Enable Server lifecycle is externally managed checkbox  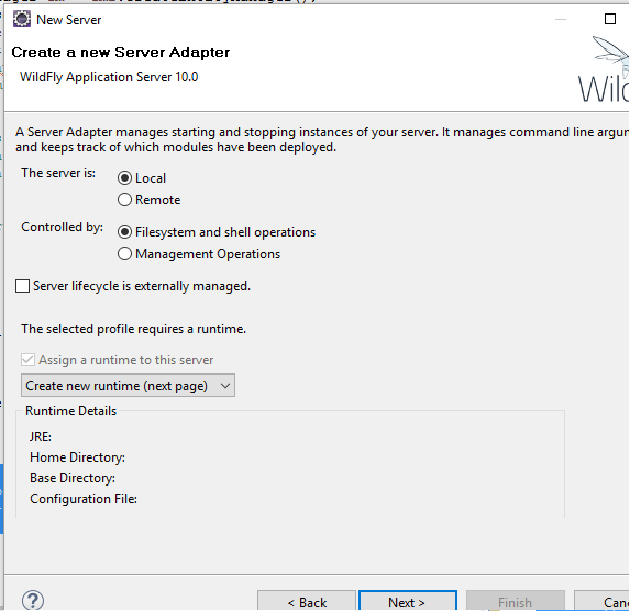click(22, 286)
